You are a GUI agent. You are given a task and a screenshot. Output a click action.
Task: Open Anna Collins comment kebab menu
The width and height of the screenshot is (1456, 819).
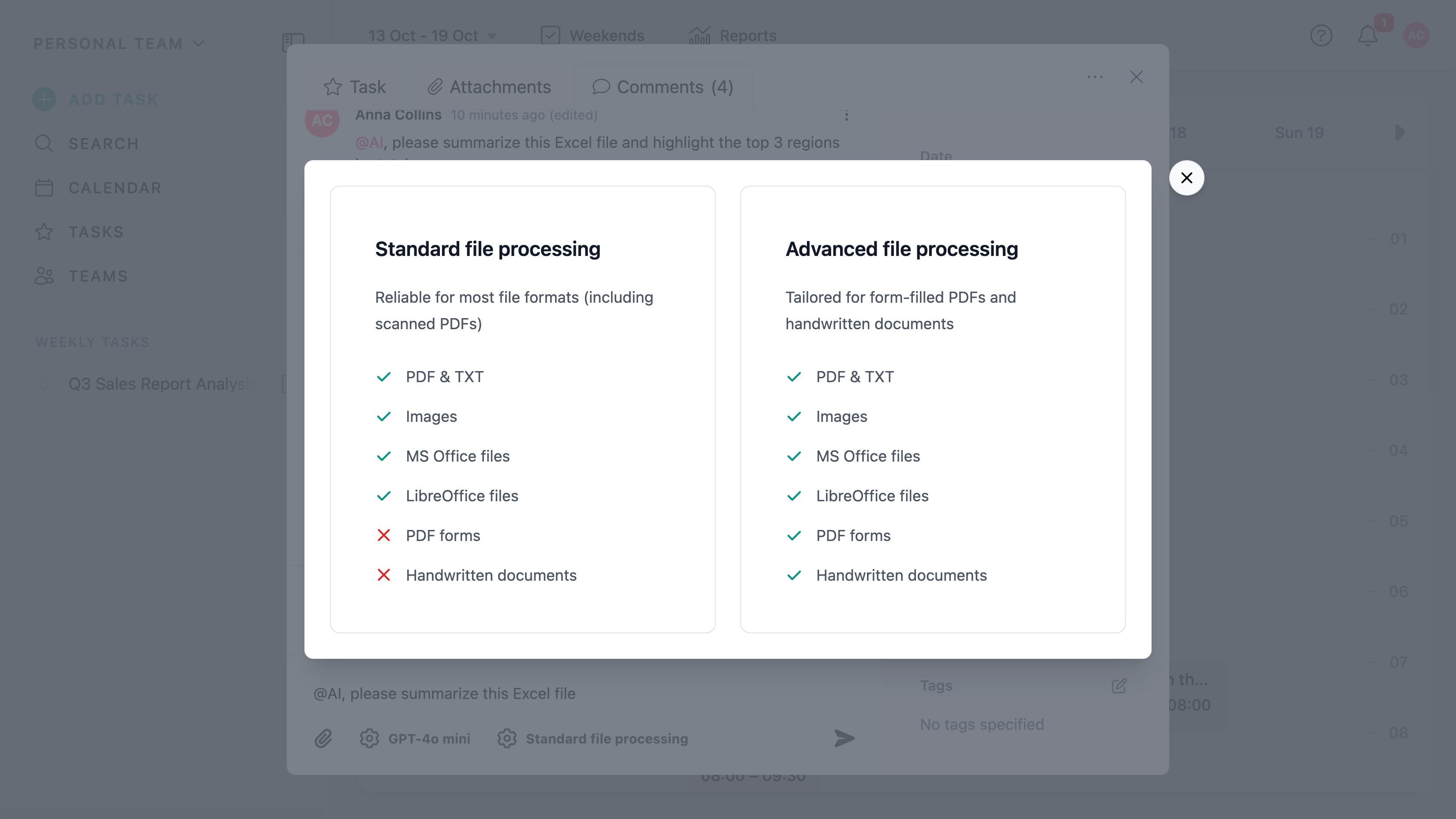click(846, 116)
